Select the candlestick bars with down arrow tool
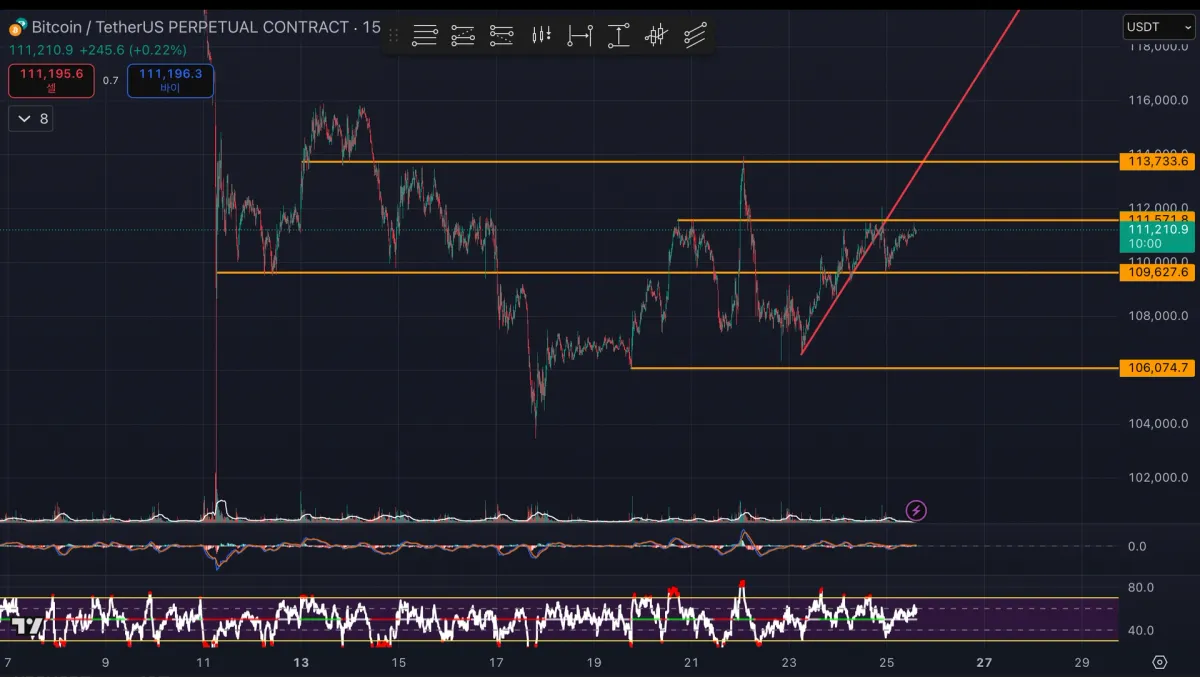Image resolution: width=1200 pixels, height=677 pixels. (x=541, y=36)
